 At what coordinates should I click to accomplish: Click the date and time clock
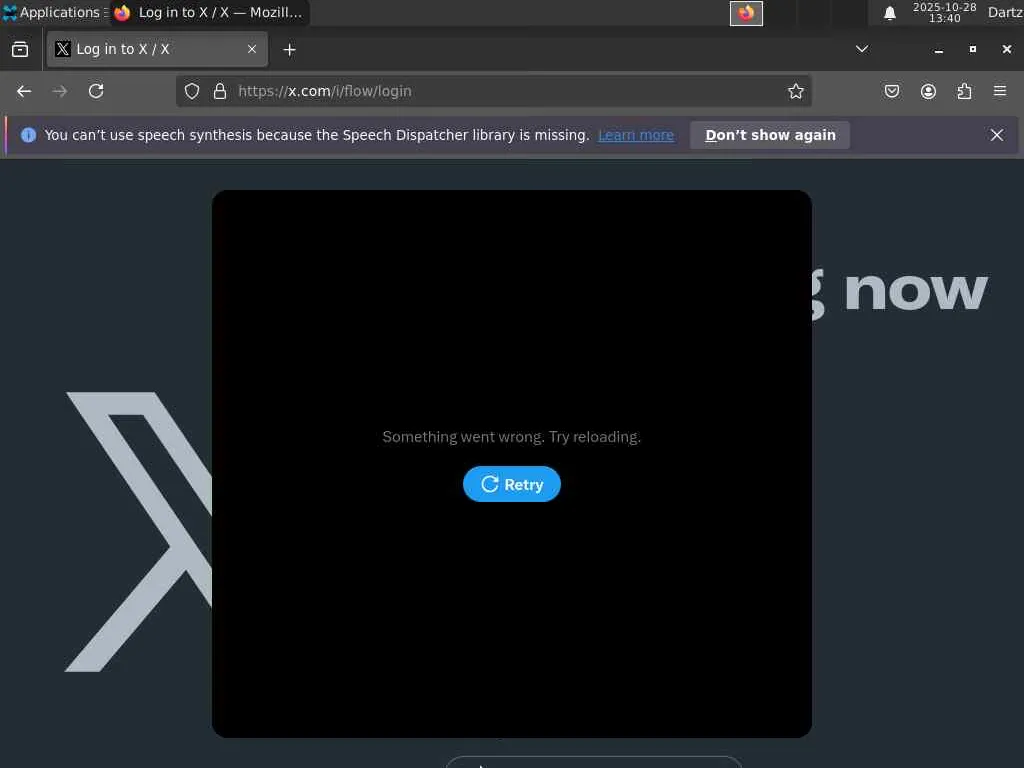944,12
